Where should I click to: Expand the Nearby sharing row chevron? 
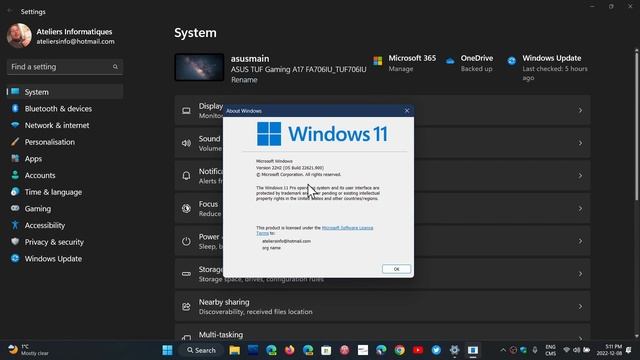click(580, 307)
